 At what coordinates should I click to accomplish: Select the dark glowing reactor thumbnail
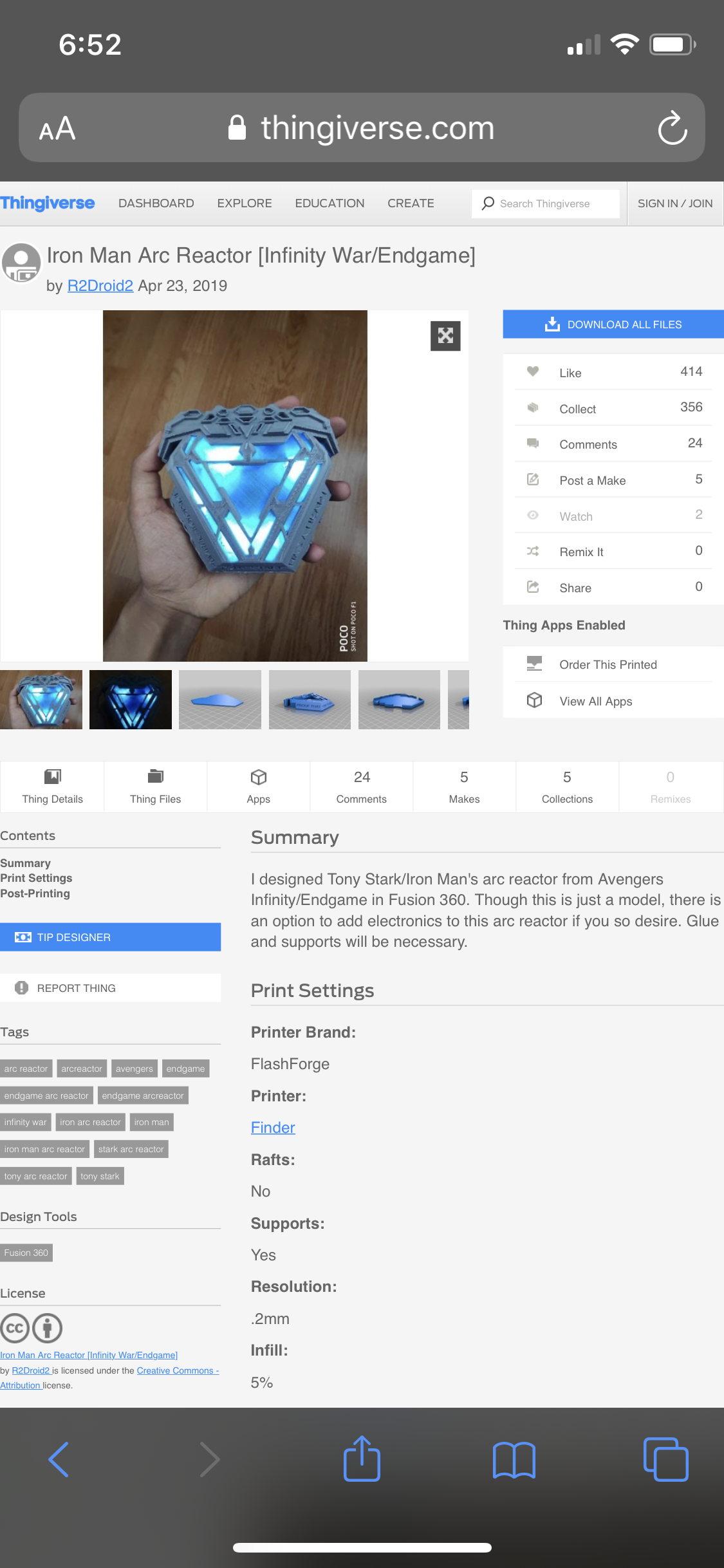(x=131, y=700)
